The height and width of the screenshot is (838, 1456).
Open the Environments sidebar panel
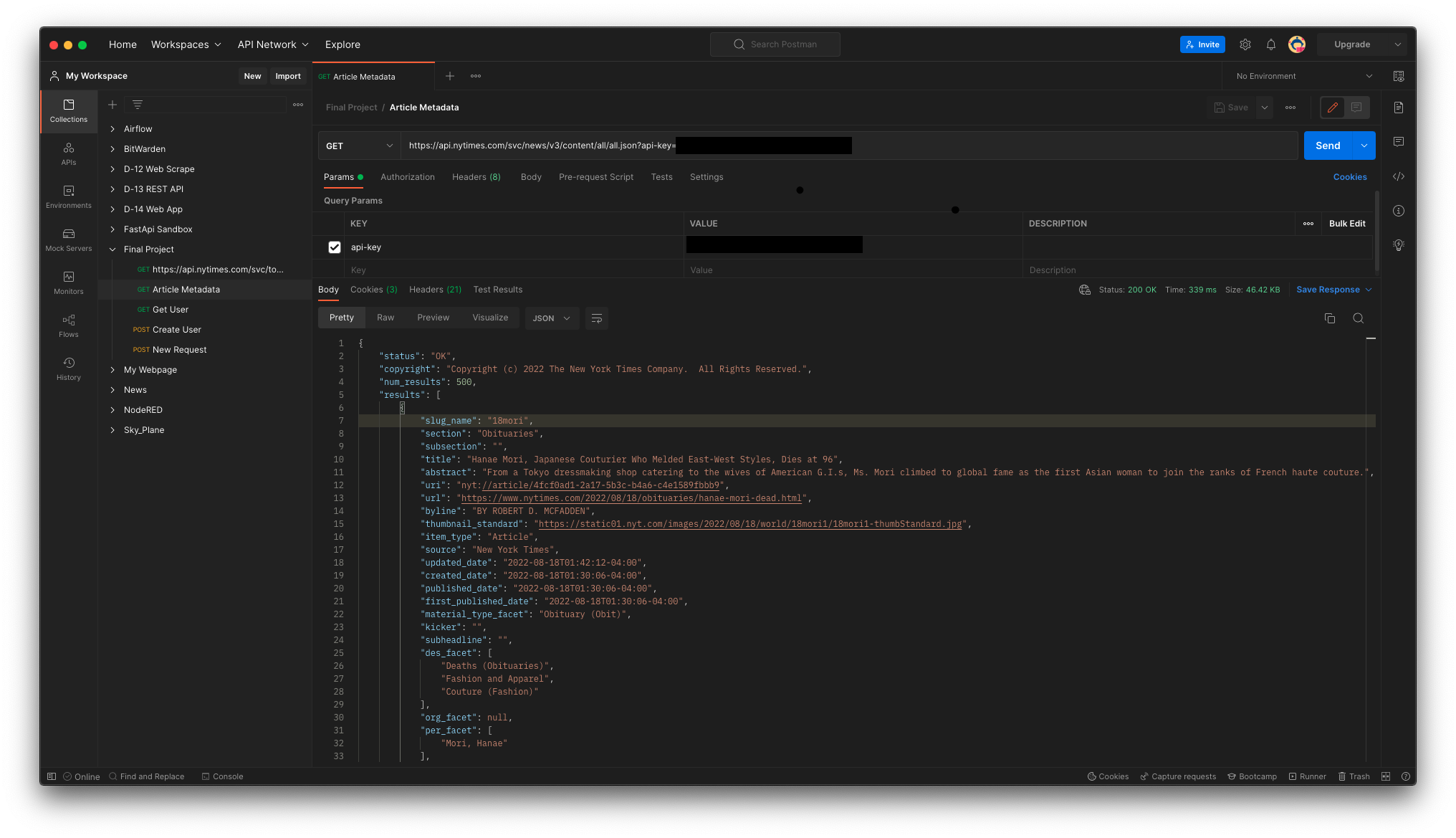(69, 197)
